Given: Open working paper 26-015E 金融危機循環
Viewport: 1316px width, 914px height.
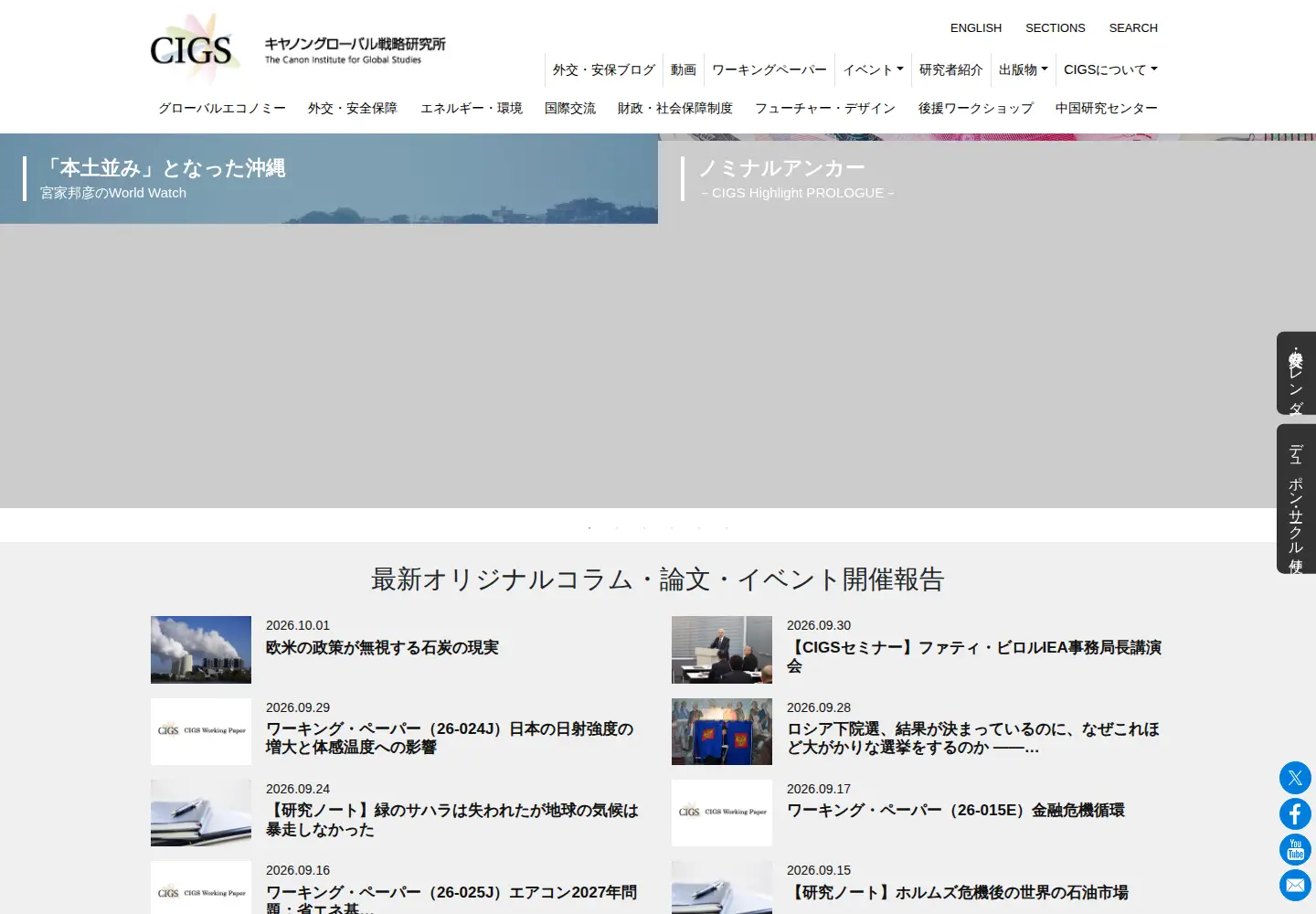Looking at the screenshot, I should click(x=956, y=811).
